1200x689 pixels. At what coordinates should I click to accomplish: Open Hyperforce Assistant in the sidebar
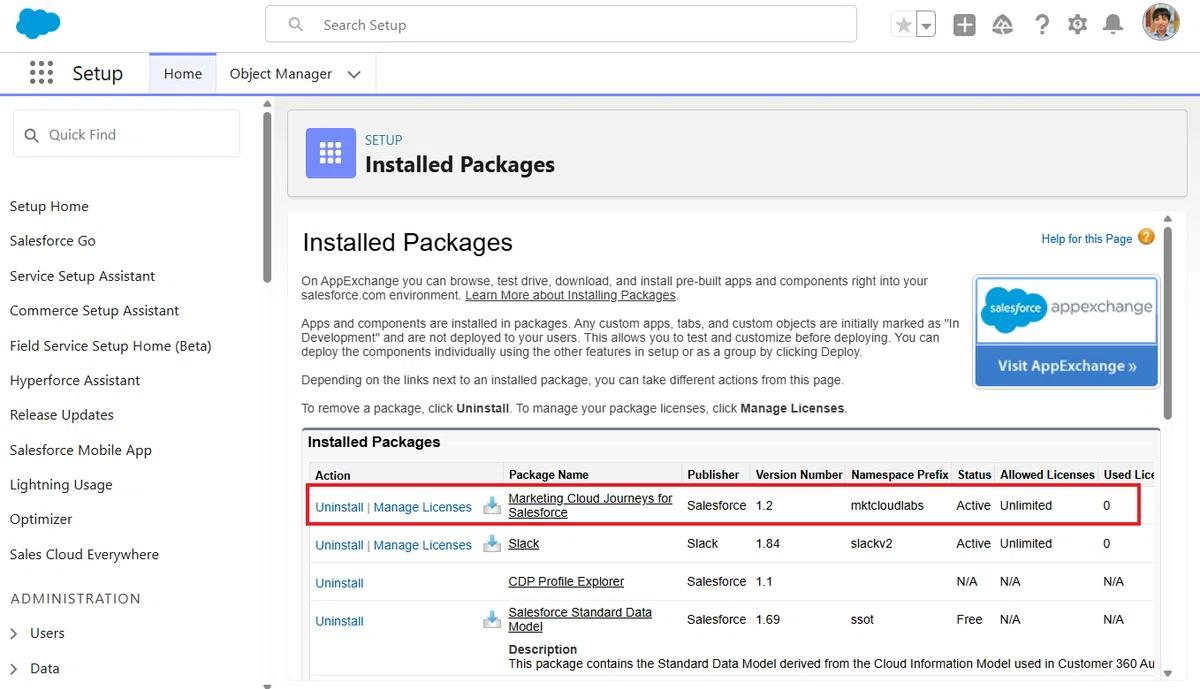(75, 380)
